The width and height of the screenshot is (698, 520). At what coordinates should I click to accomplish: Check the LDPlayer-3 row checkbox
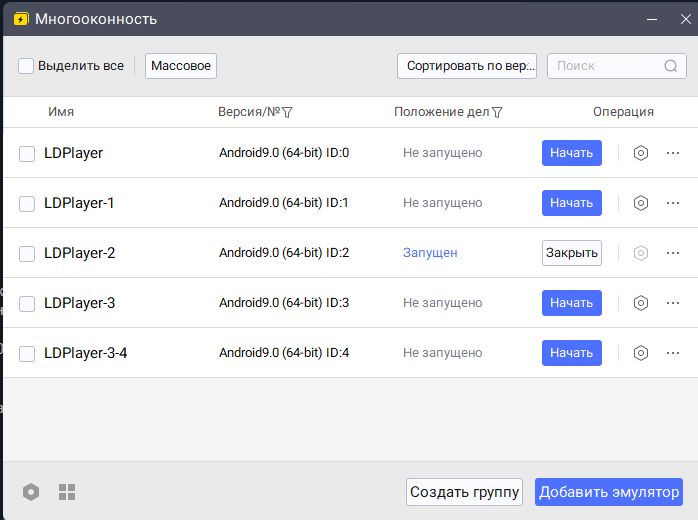(x=27, y=304)
